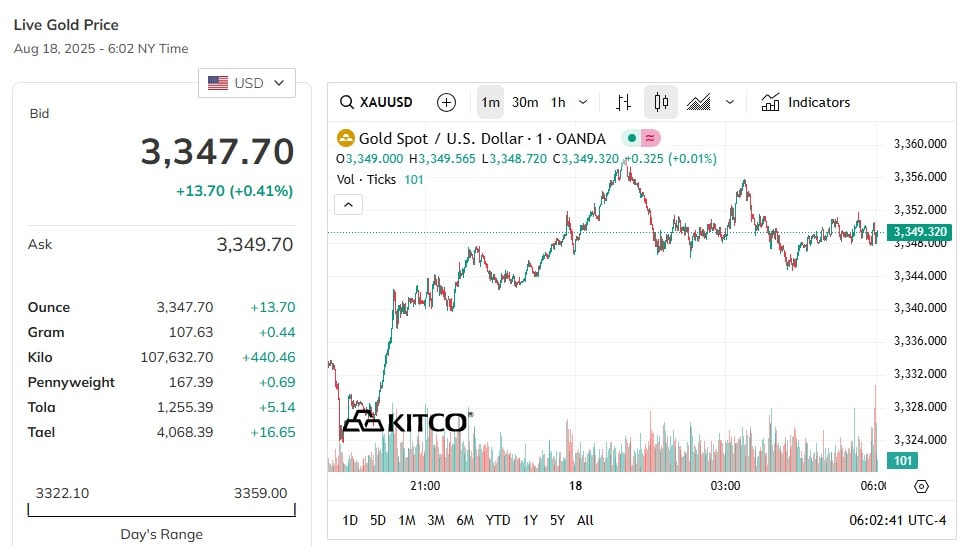Click the XAUUSD symbol search magnifier icon
Image resolution: width=969 pixels, height=546 pixels.
(347, 103)
